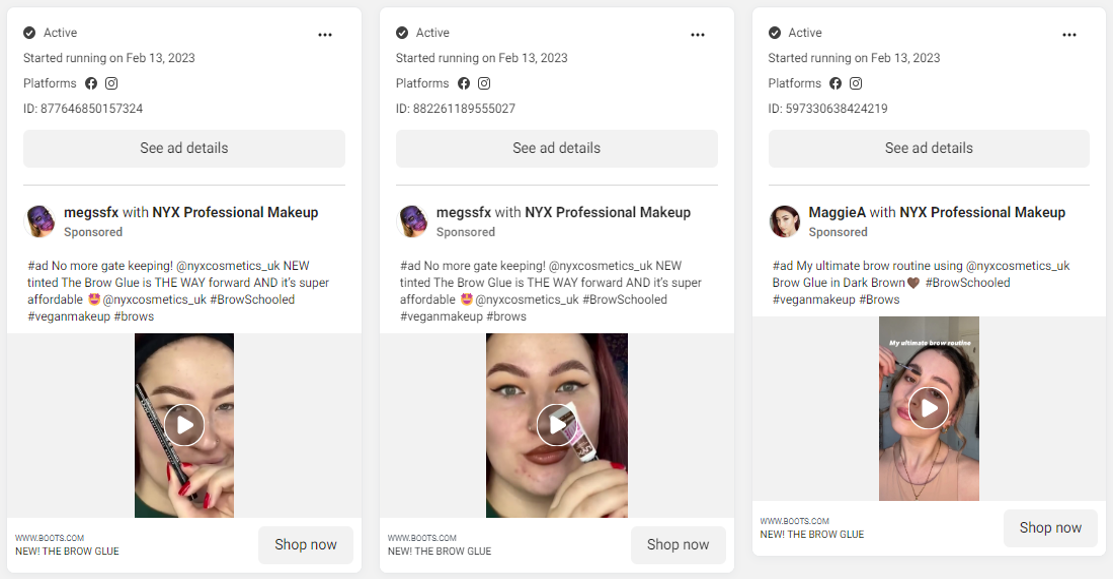The width and height of the screenshot is (1113, 579).
Task: Click WWW.BOOTS.COM link on MaggieA ad card
Action: [x=794, y=521]
